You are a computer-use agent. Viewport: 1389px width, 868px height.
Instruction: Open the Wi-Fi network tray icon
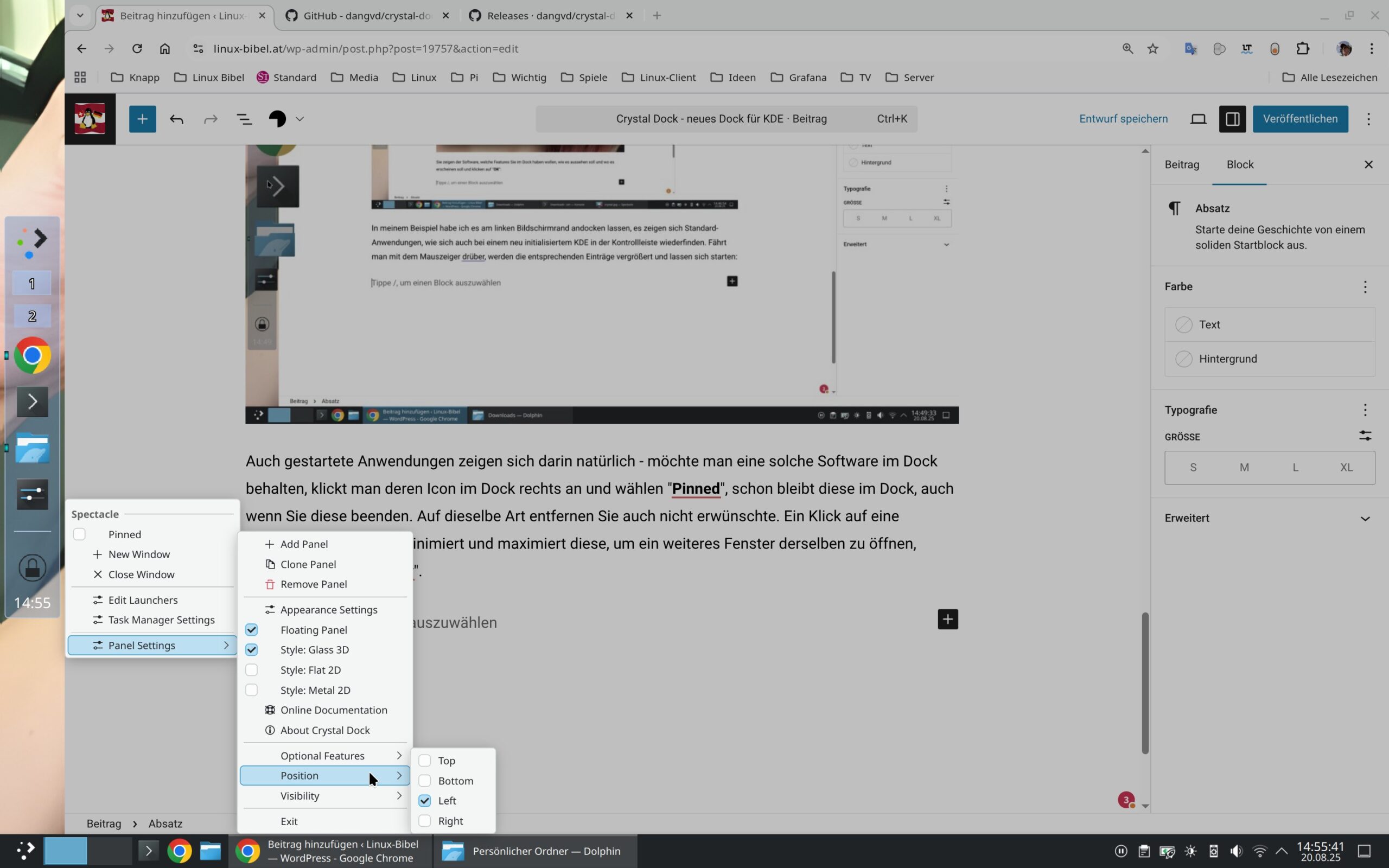tap(1259, 851)
